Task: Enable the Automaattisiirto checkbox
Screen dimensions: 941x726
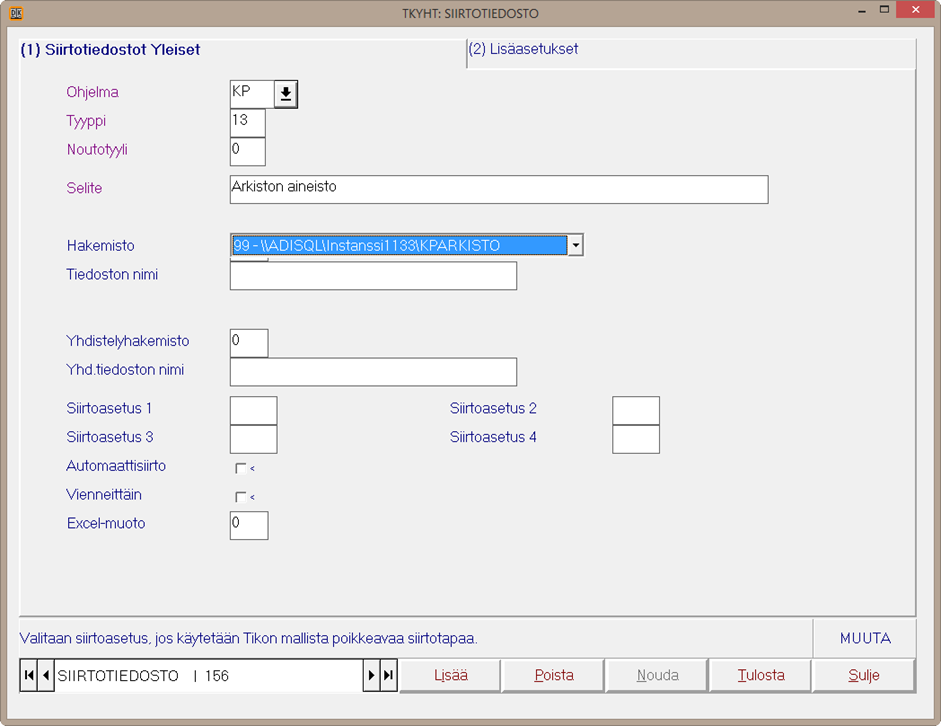Action: pyautogui.click(x=241, y=468)
